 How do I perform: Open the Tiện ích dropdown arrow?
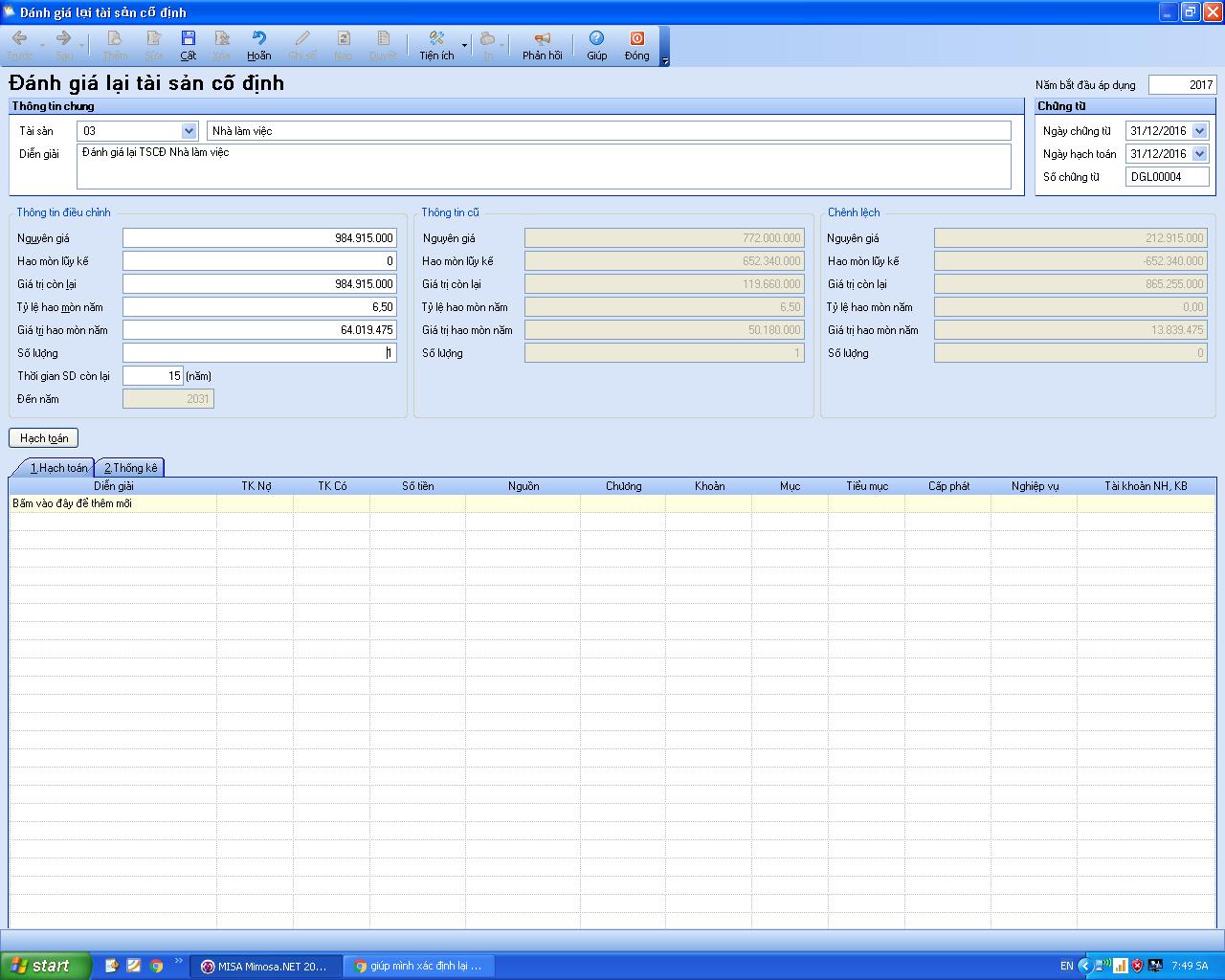[x=465, y=45]
